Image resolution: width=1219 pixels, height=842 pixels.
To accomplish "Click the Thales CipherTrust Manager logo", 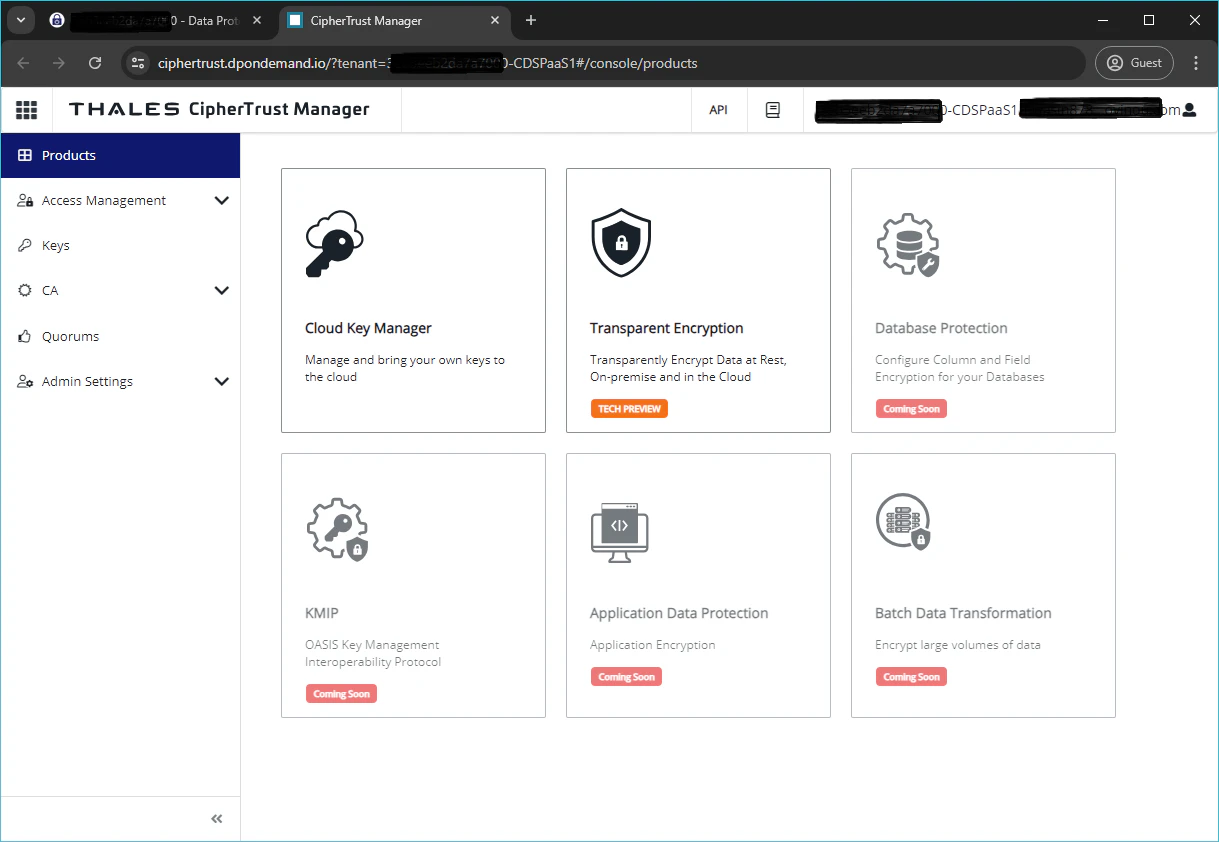I will 219,110.
